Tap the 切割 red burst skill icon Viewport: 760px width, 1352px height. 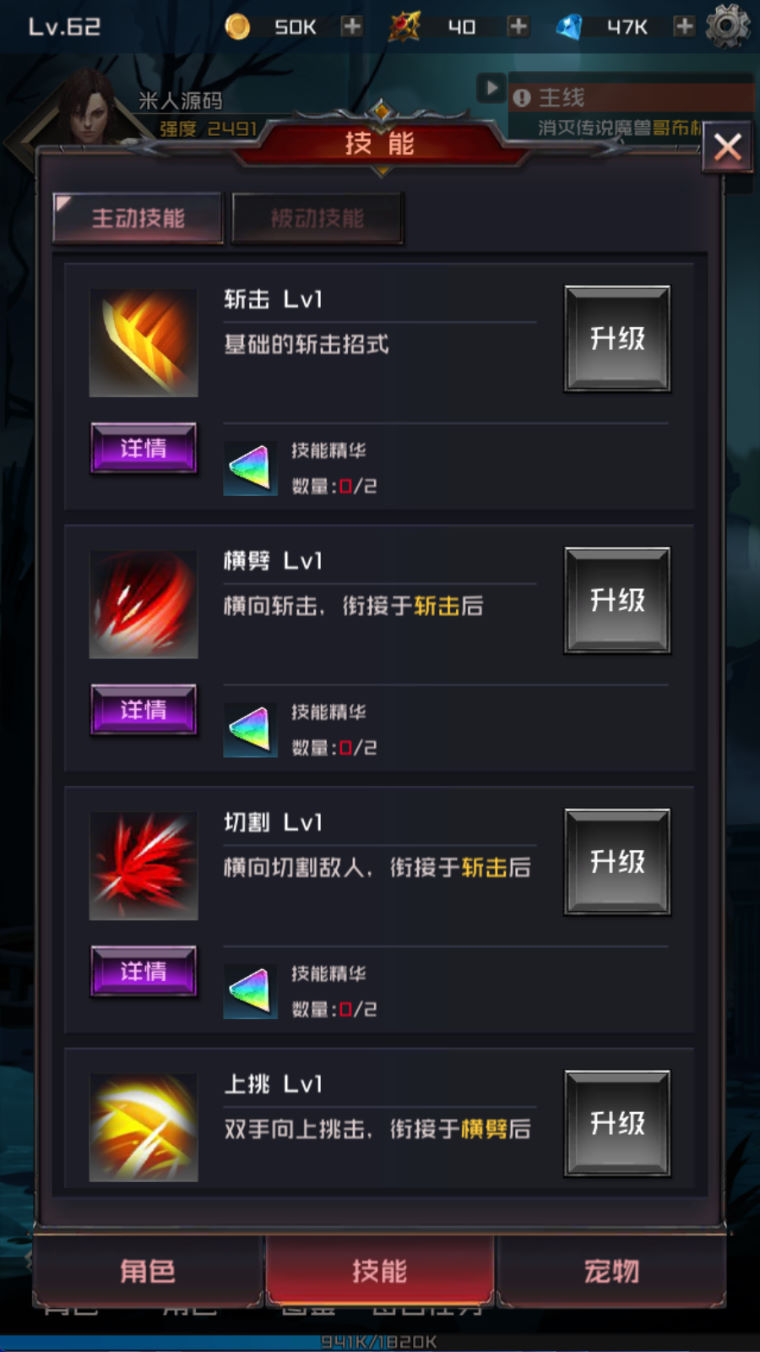(x=143, y=866)
